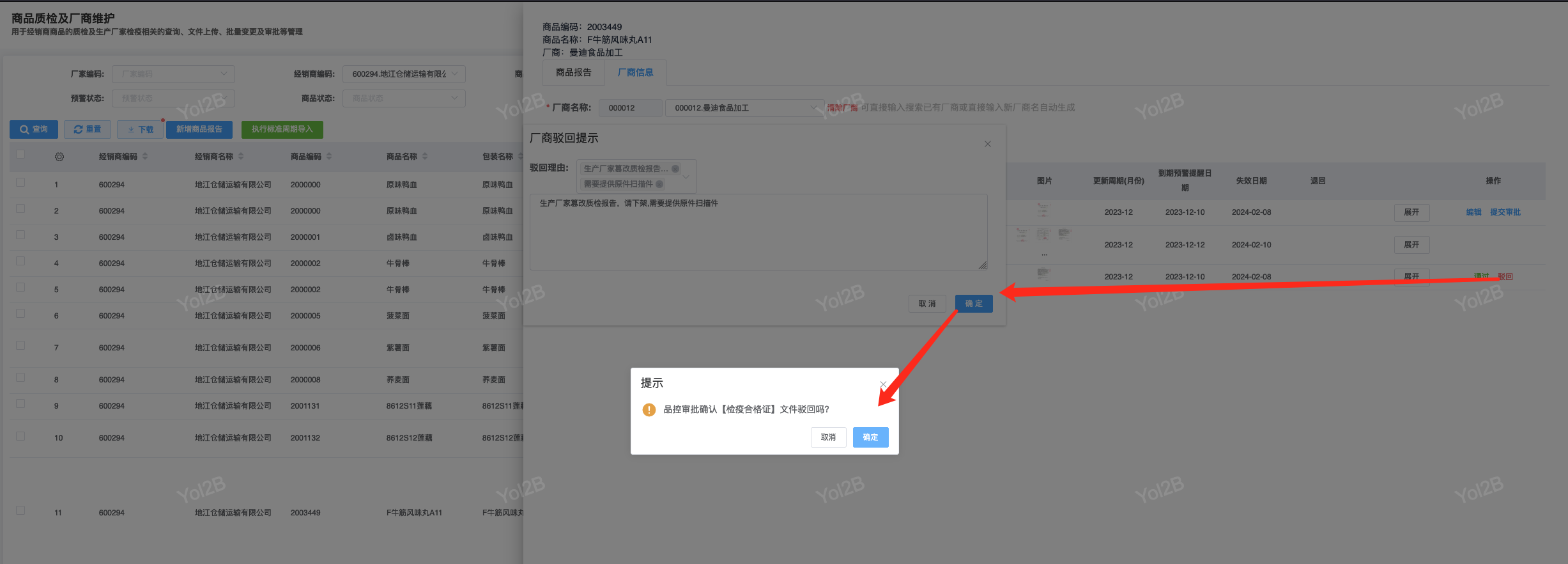Screen dimensions: 1568x564
Task: Open the image thumbnail in the third report row
Action: pos(1043,274)
